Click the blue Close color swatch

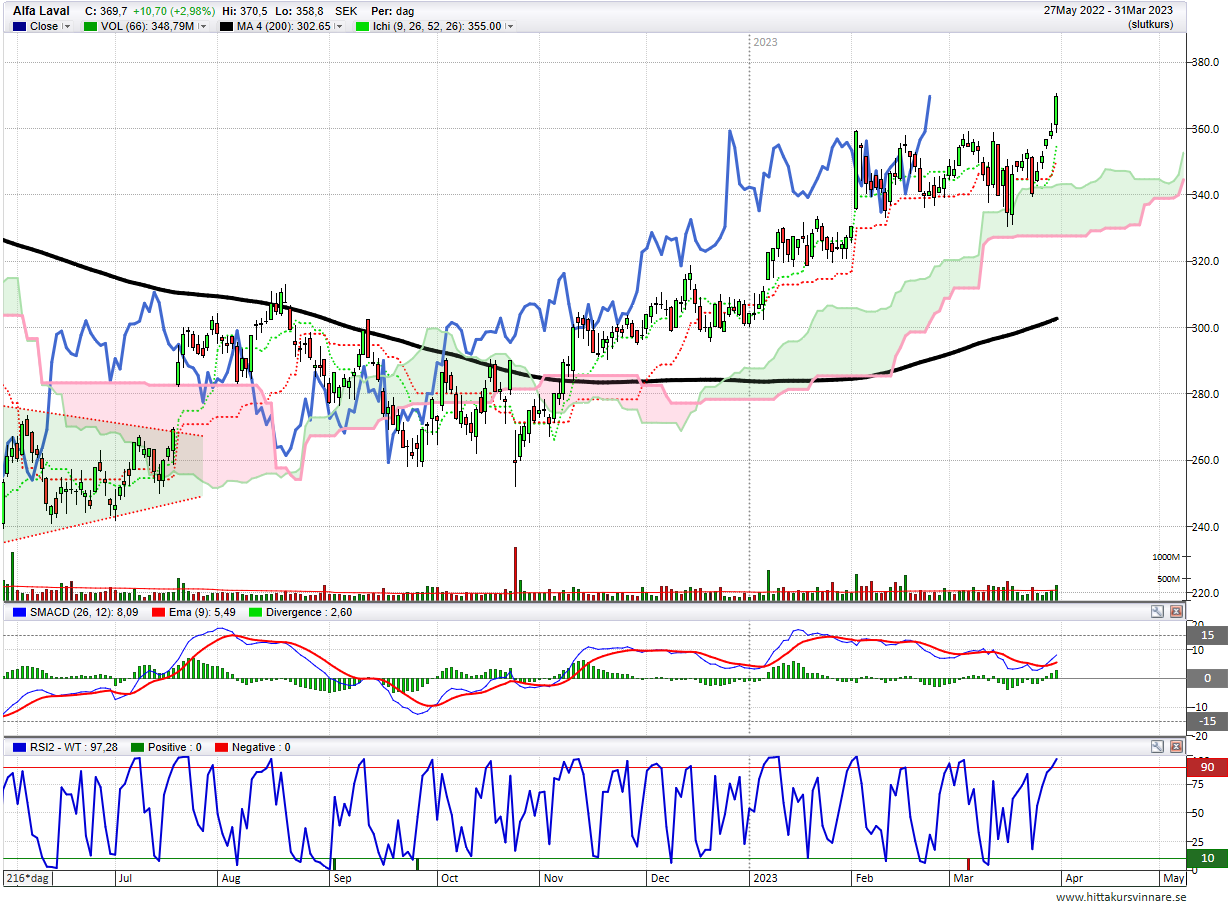click(19, 27)
